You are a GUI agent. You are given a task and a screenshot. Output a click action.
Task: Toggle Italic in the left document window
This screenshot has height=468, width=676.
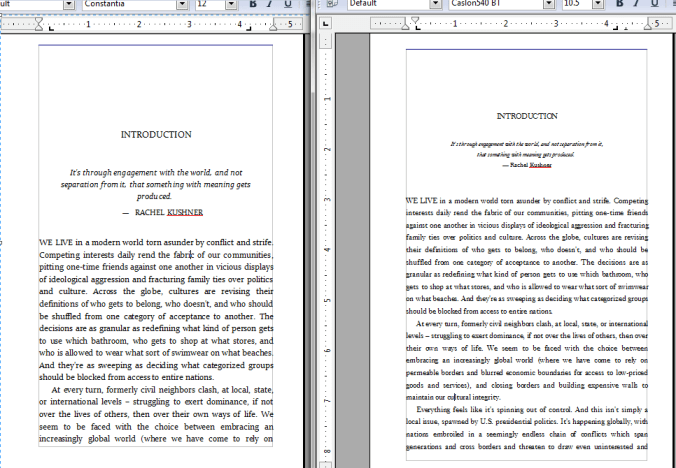pos(270,4)
